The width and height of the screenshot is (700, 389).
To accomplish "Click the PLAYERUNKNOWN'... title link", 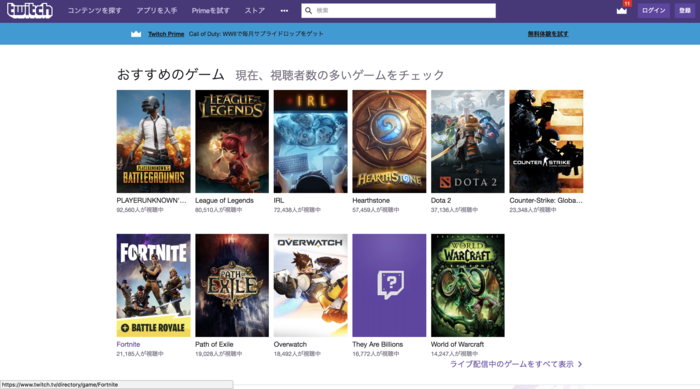I will [151, 201].
